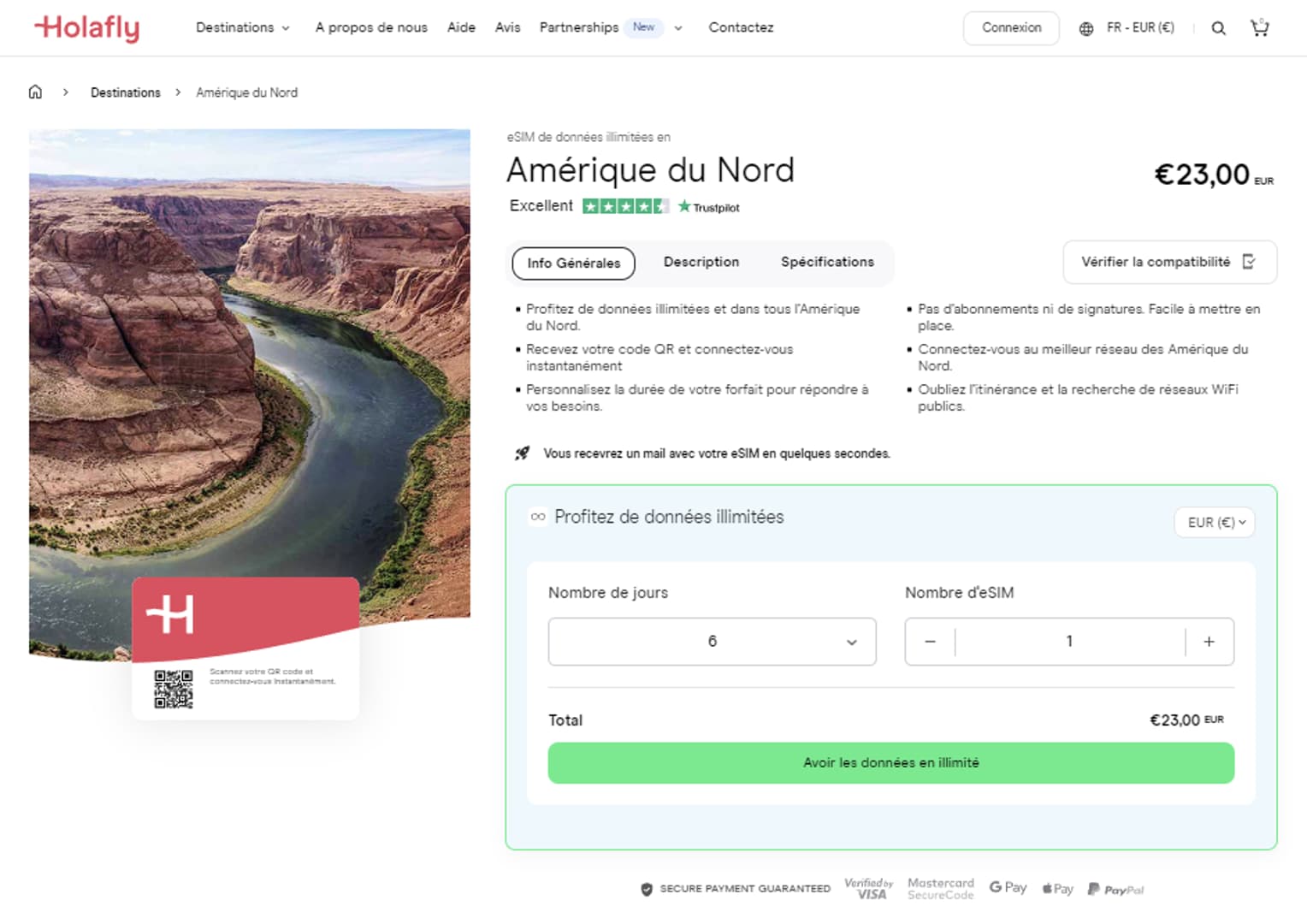Screen dimensions: 1307x924
Task: Click the globe language icon
Action: point(1086,28)
